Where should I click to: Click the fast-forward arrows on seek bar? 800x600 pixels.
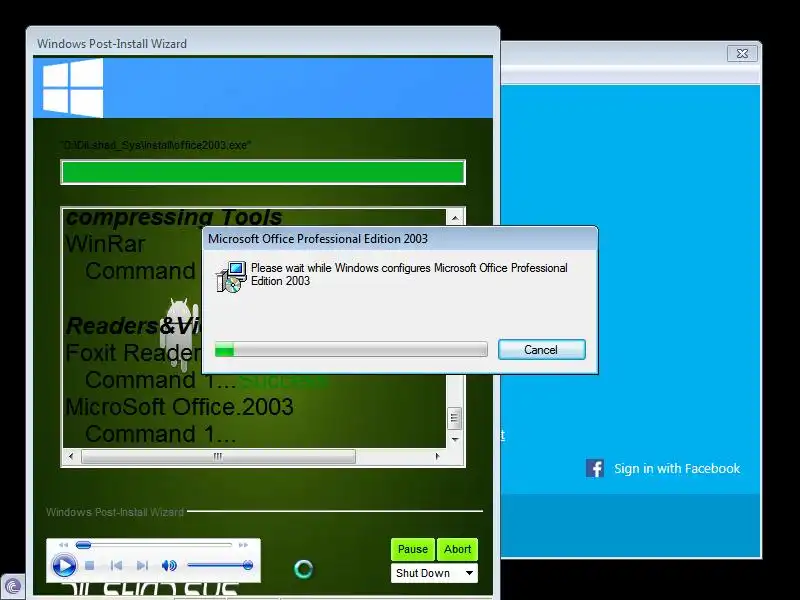point(243,545)
